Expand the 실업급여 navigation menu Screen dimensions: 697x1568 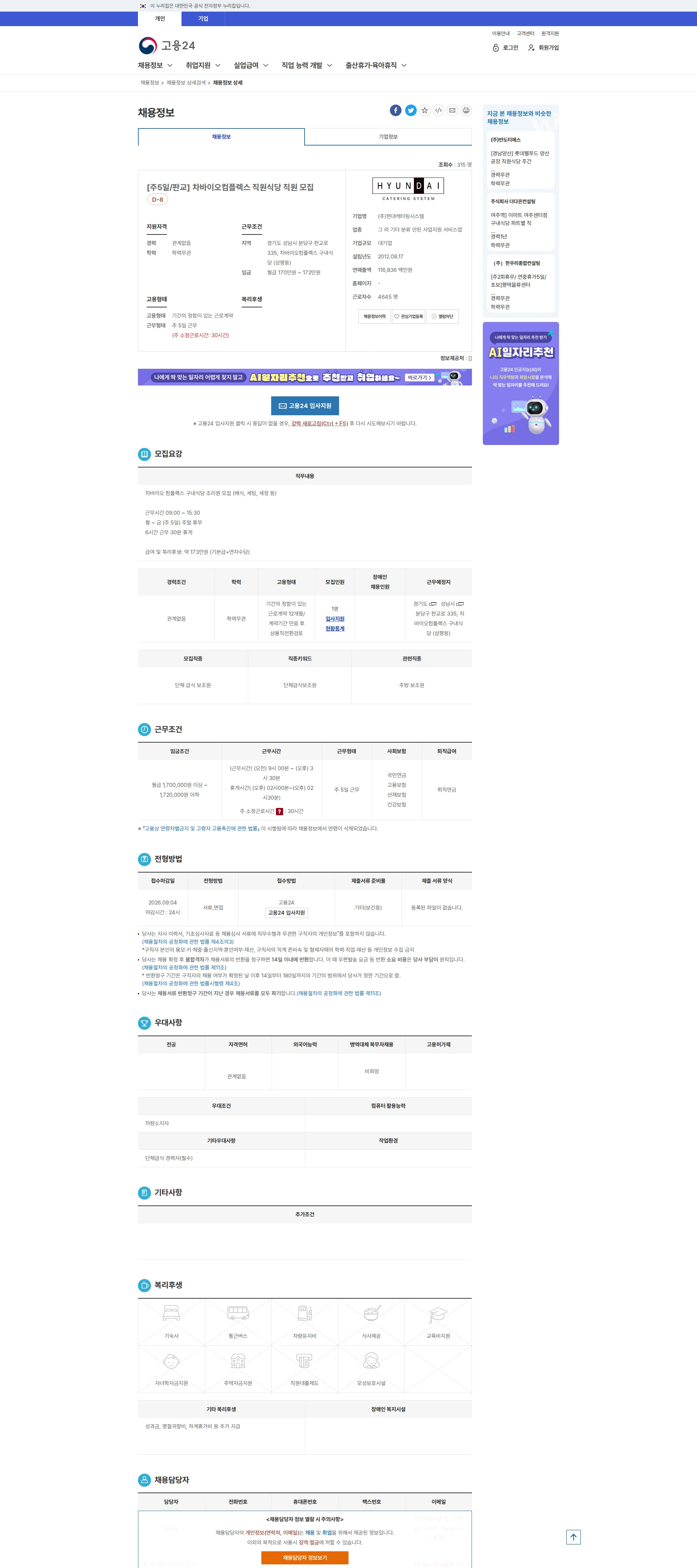[251, 65]
